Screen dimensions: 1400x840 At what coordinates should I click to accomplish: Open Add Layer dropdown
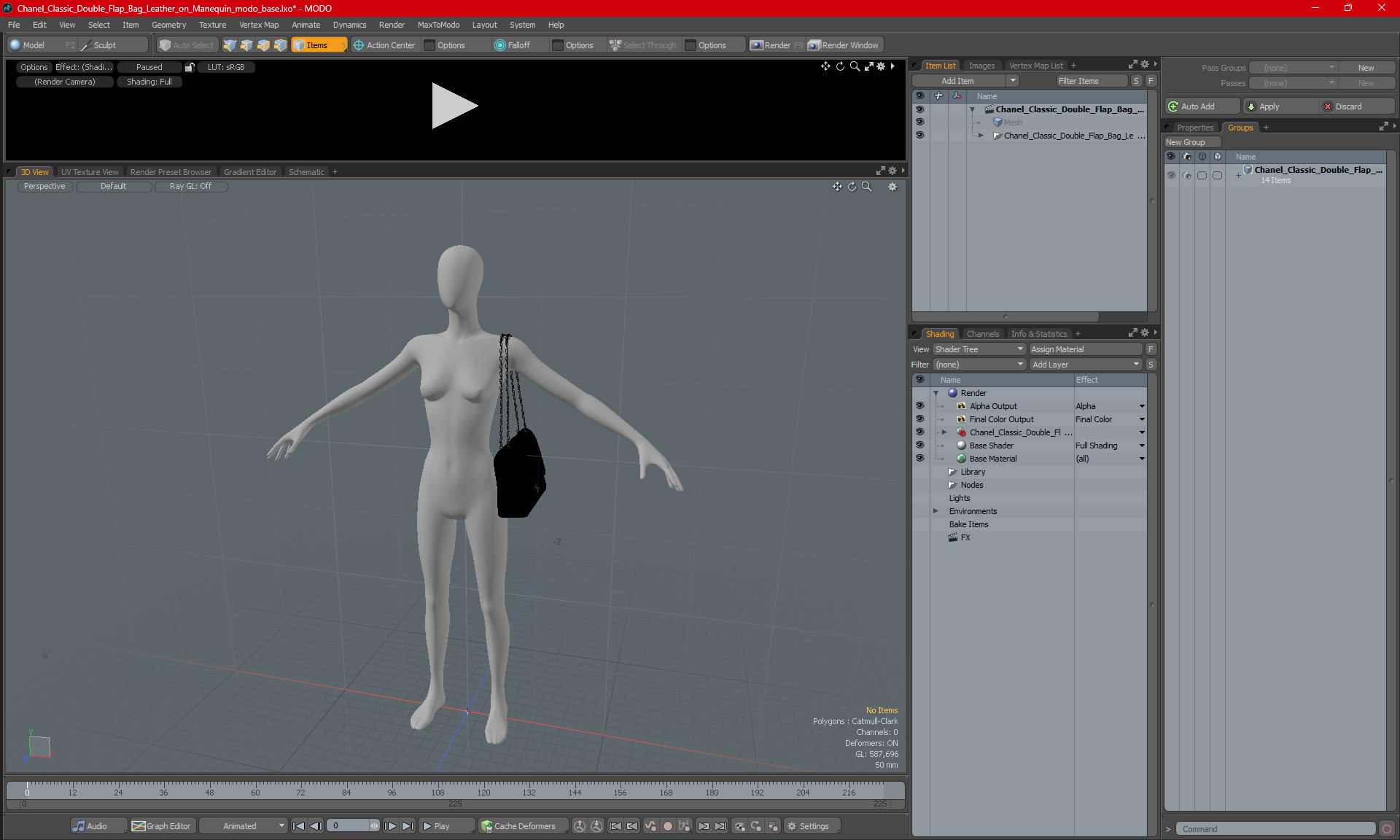tap(1086, 365)
